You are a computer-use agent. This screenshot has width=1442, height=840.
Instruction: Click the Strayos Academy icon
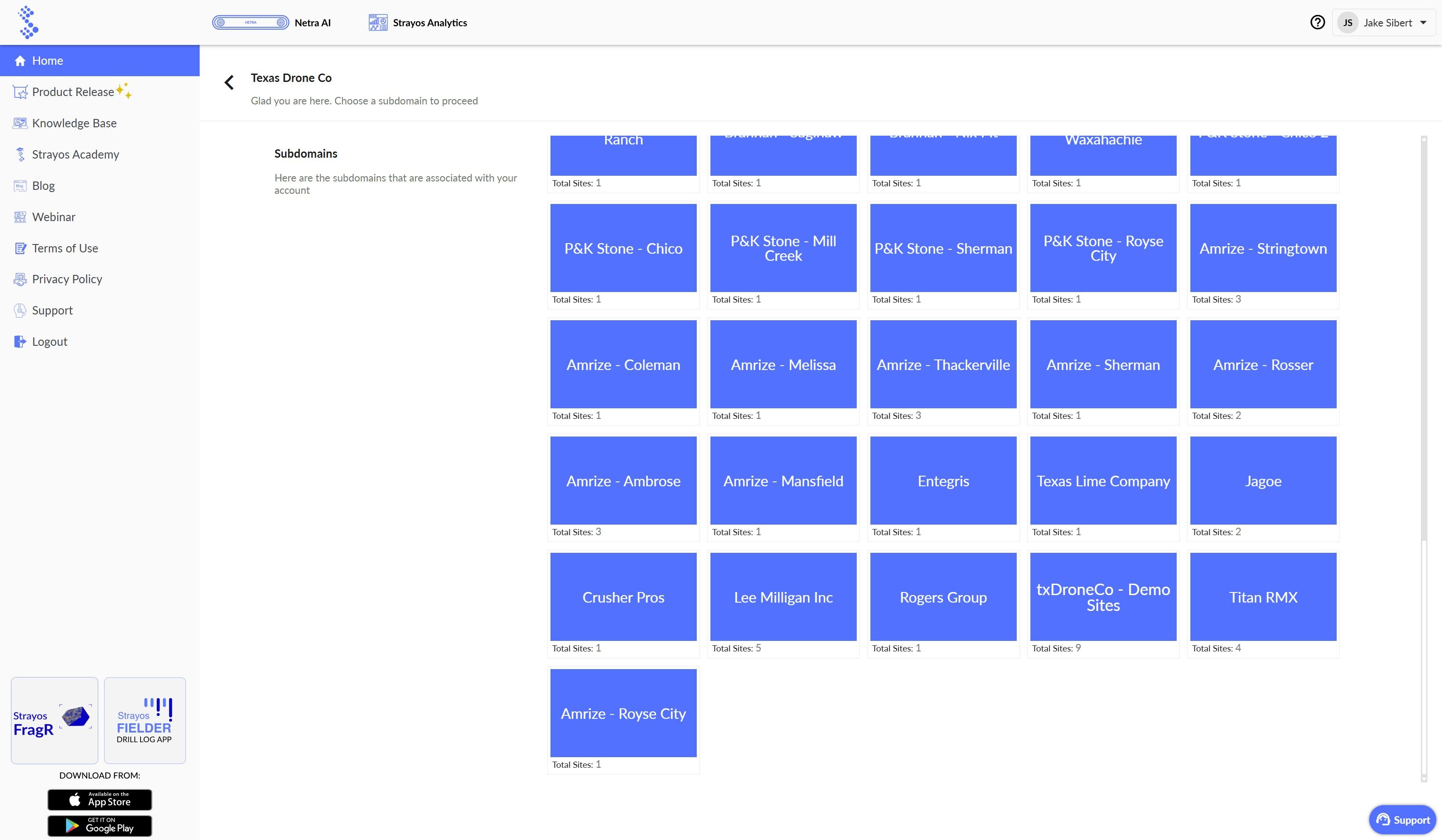[20, 155]
